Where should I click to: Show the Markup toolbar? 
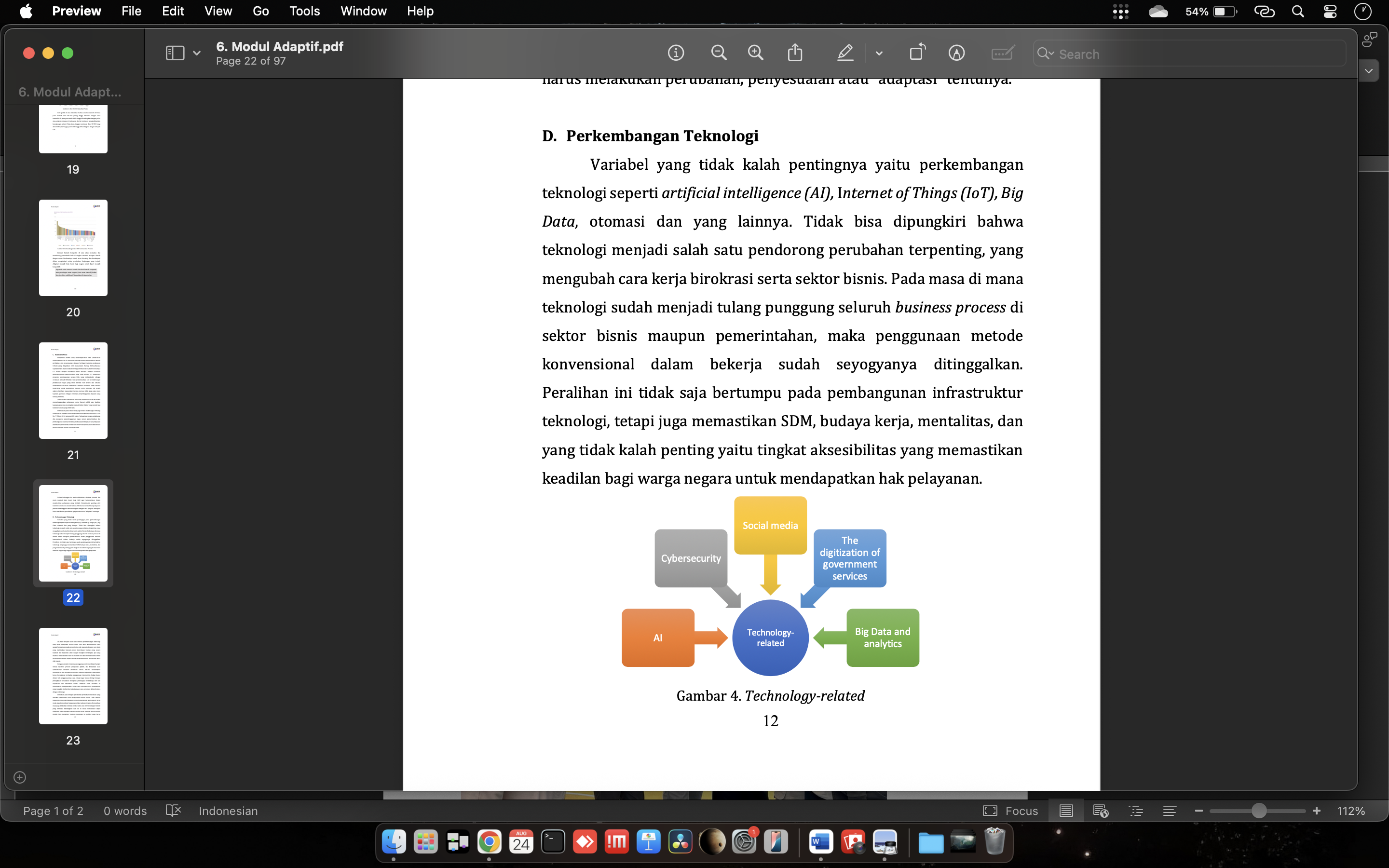tap(956, 54)
